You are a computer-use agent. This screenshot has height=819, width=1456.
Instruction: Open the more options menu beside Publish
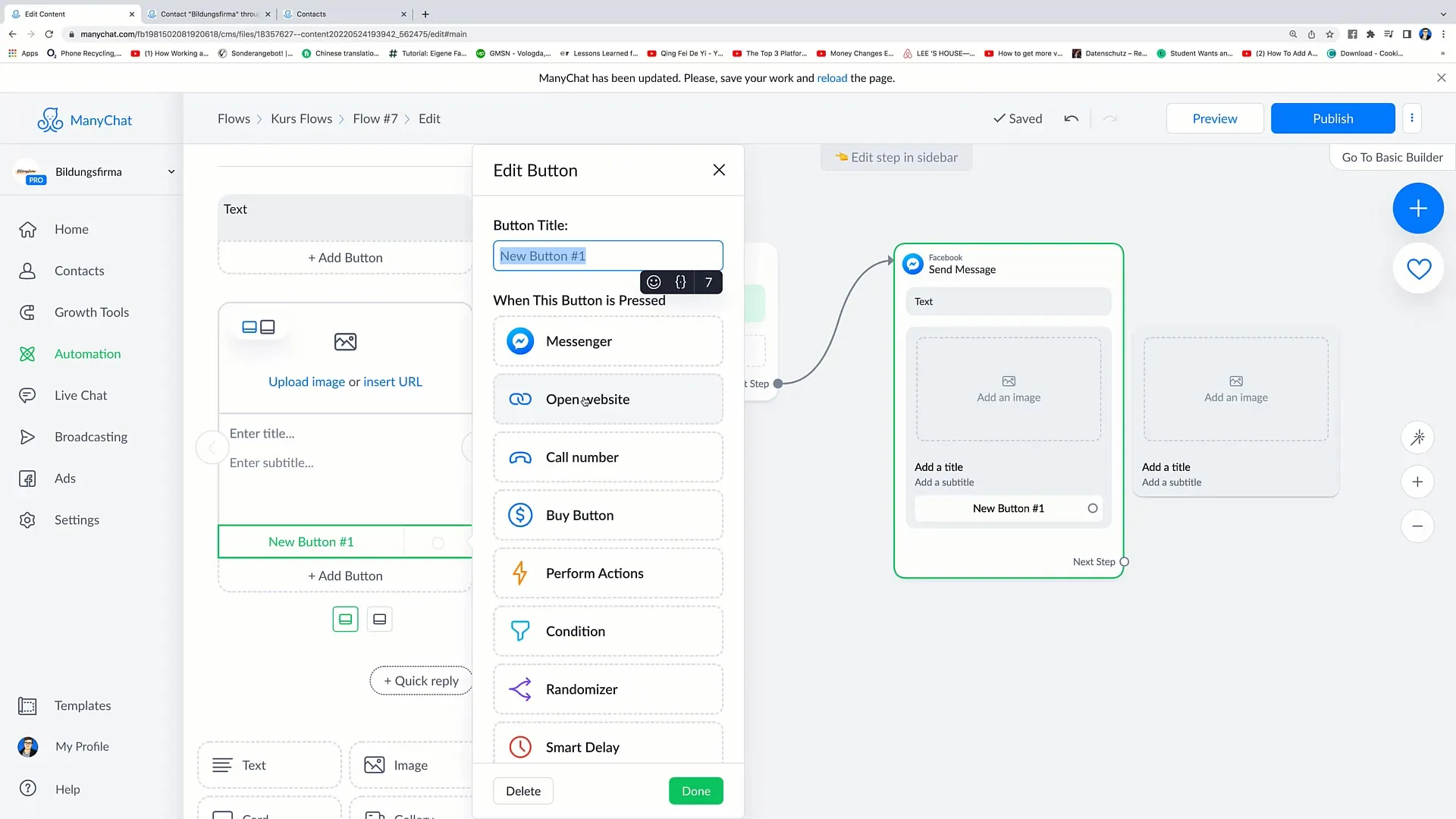coord(1411,118)
